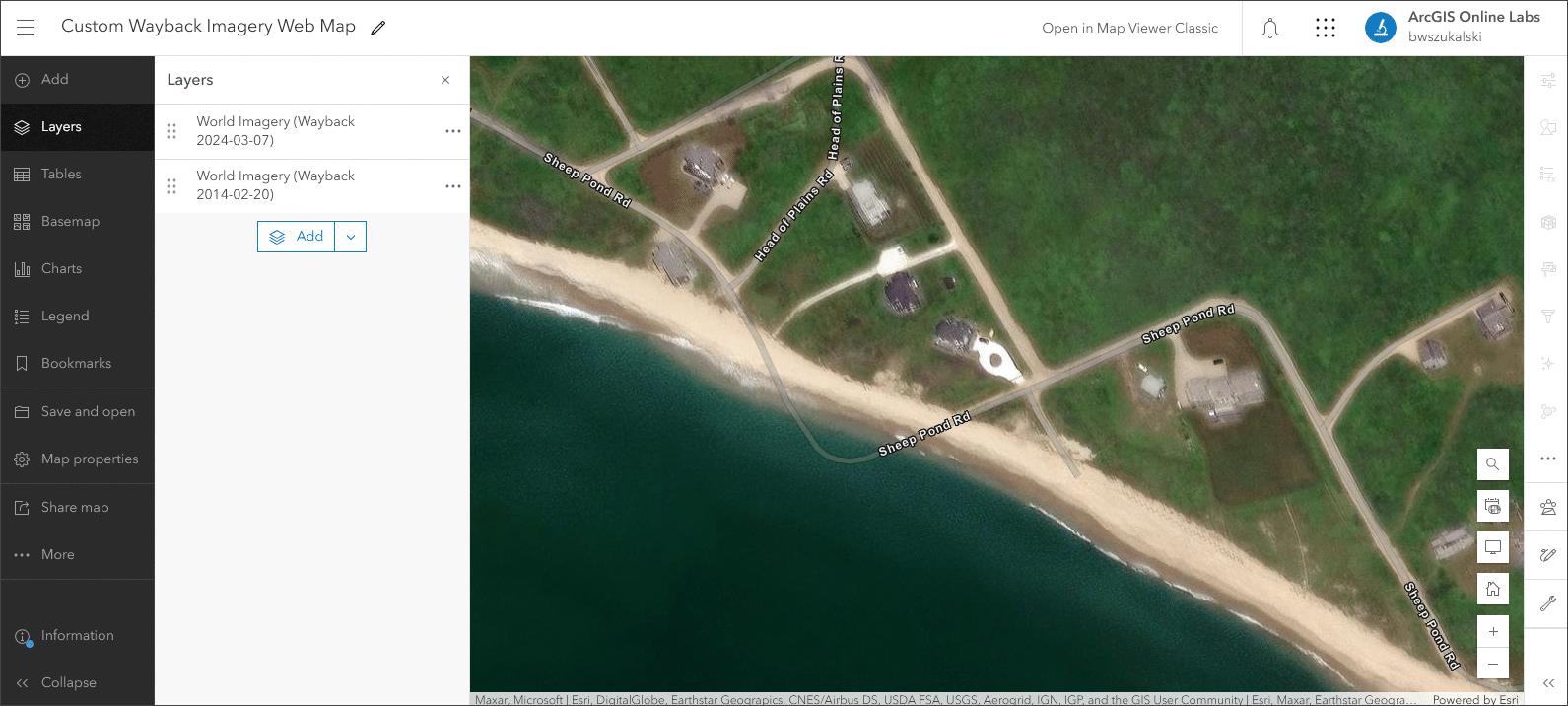Expand the right toolbar with chevrons
This screenshot has height=706, width=1568.
[x=1548, y=683]
